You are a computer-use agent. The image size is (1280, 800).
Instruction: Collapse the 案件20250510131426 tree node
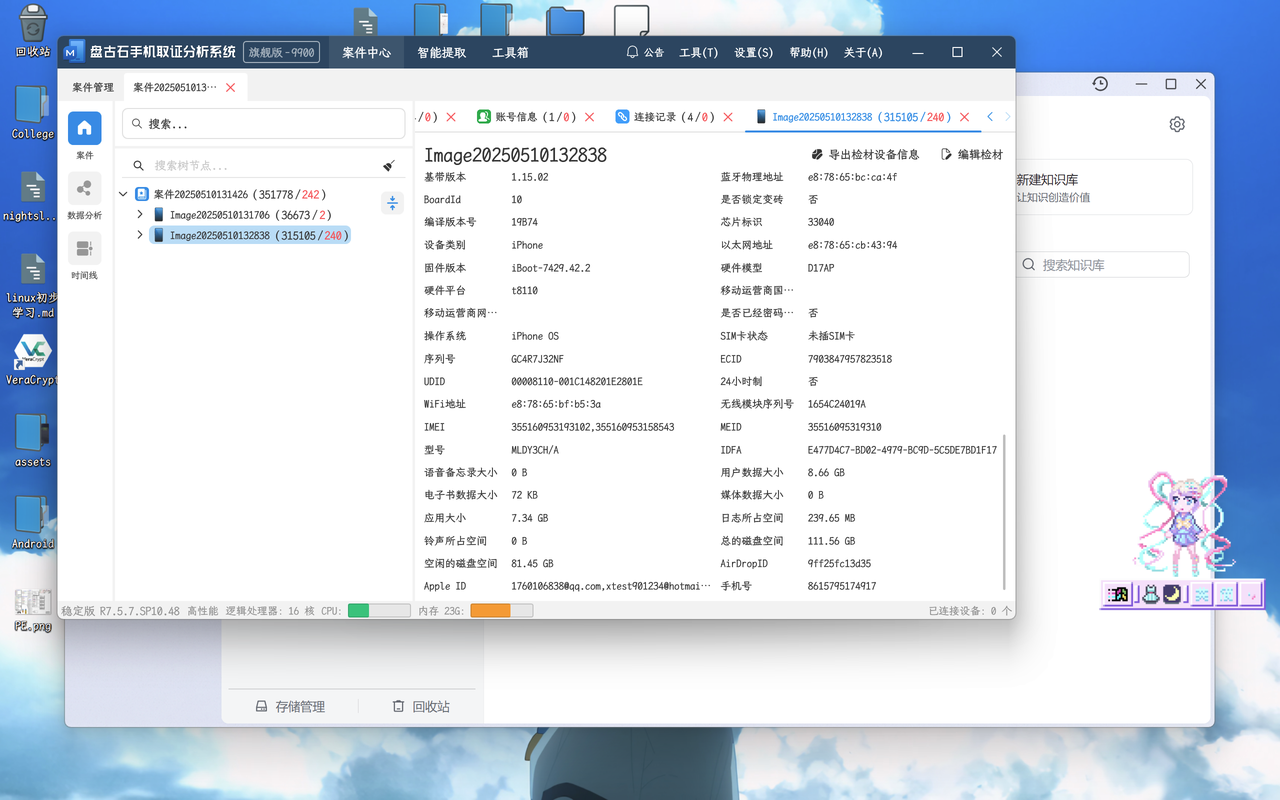tap(123, 194)
